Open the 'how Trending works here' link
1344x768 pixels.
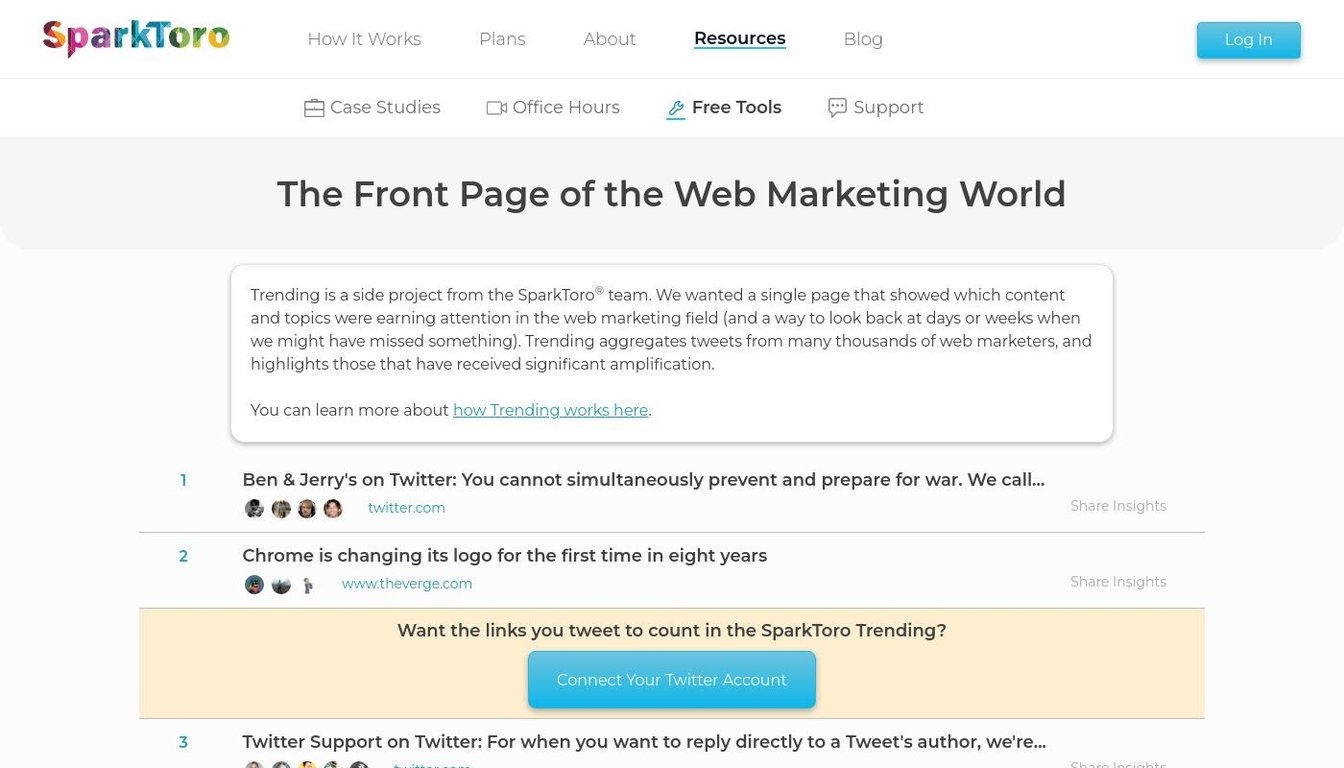click(x=550, y=410)
